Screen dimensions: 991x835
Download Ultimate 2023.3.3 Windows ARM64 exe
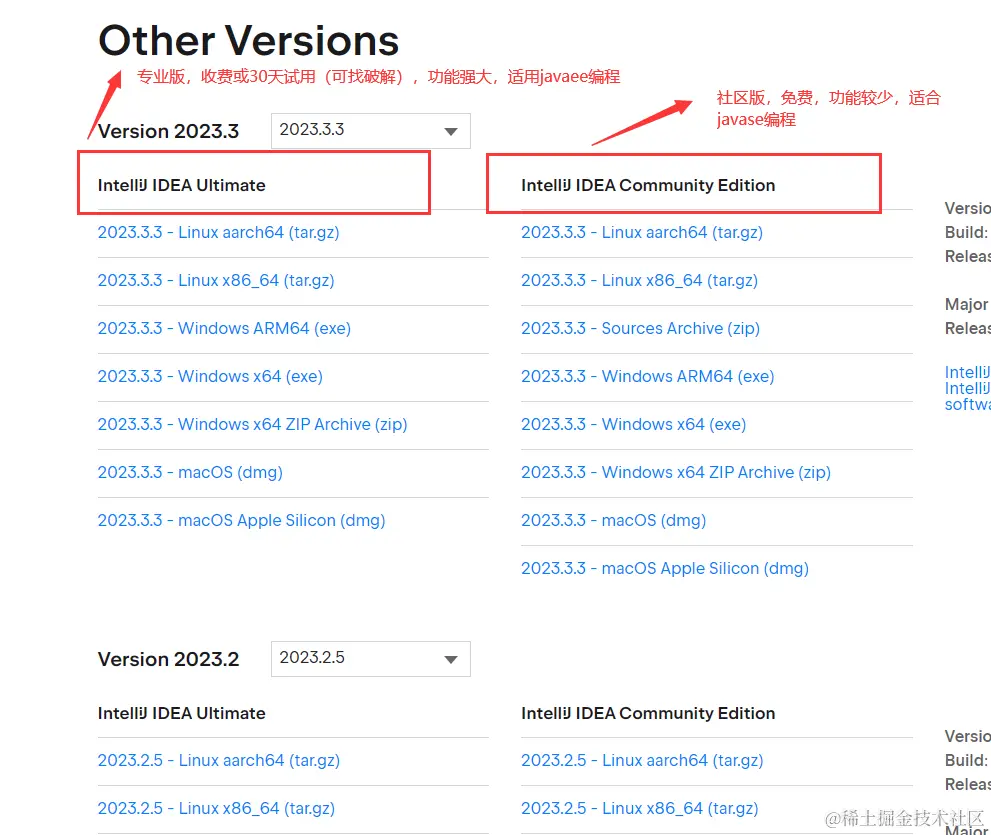(224, 329)
